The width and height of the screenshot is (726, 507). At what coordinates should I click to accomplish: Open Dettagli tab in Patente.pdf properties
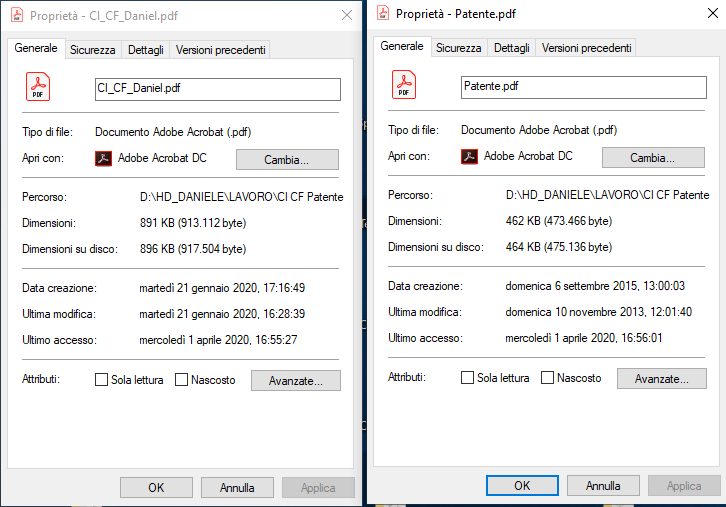point(512,48)
